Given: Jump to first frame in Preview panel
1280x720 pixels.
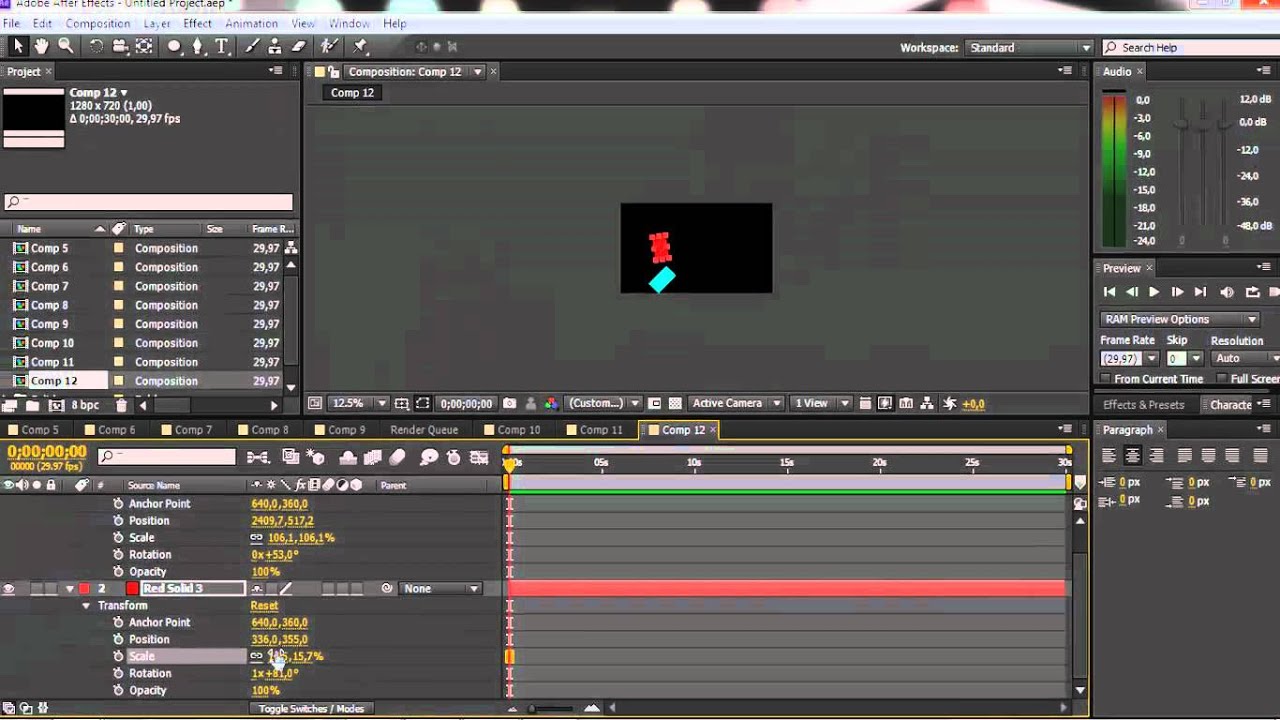Looking at the screenshot, I should click(1109, 292).
